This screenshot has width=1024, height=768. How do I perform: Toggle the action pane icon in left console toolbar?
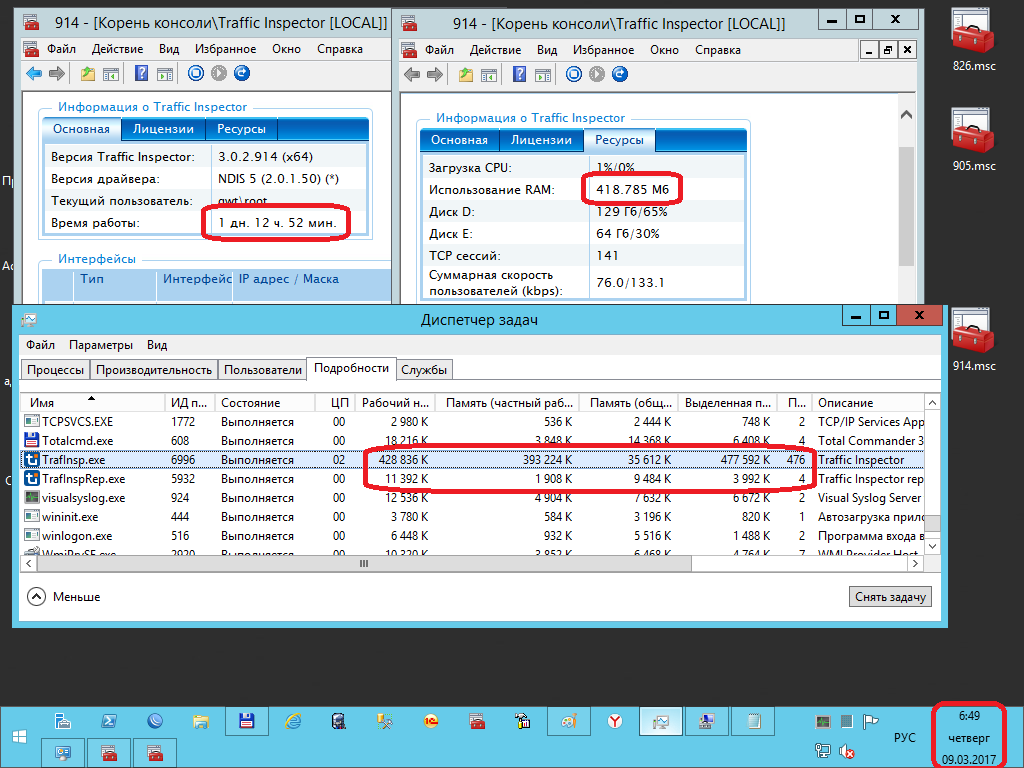coord(165,74)
